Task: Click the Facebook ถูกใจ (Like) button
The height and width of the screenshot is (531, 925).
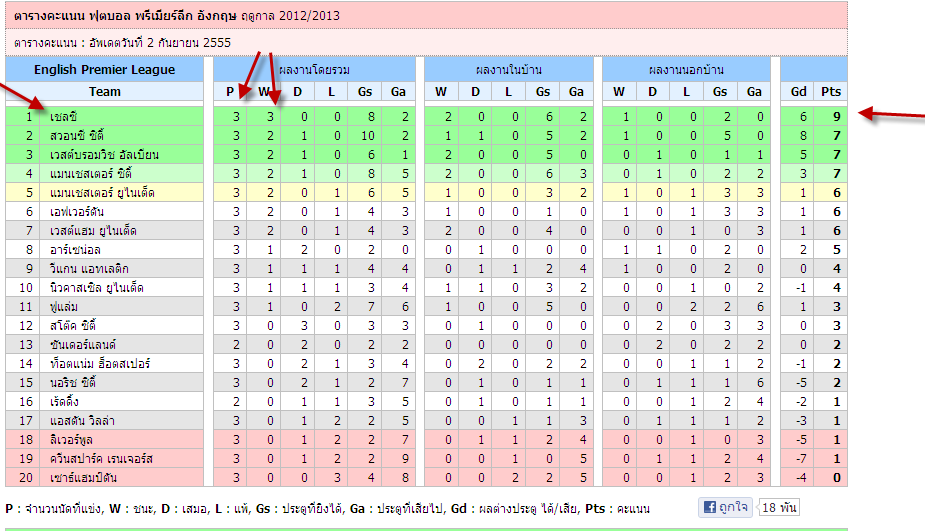Action: 724,507
